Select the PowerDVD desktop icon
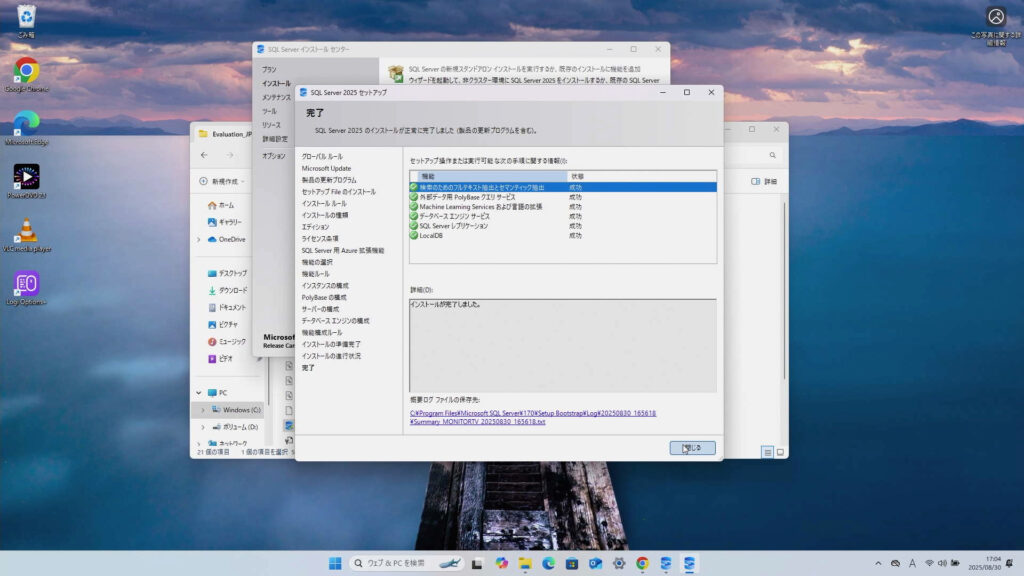 click(26, 182)
